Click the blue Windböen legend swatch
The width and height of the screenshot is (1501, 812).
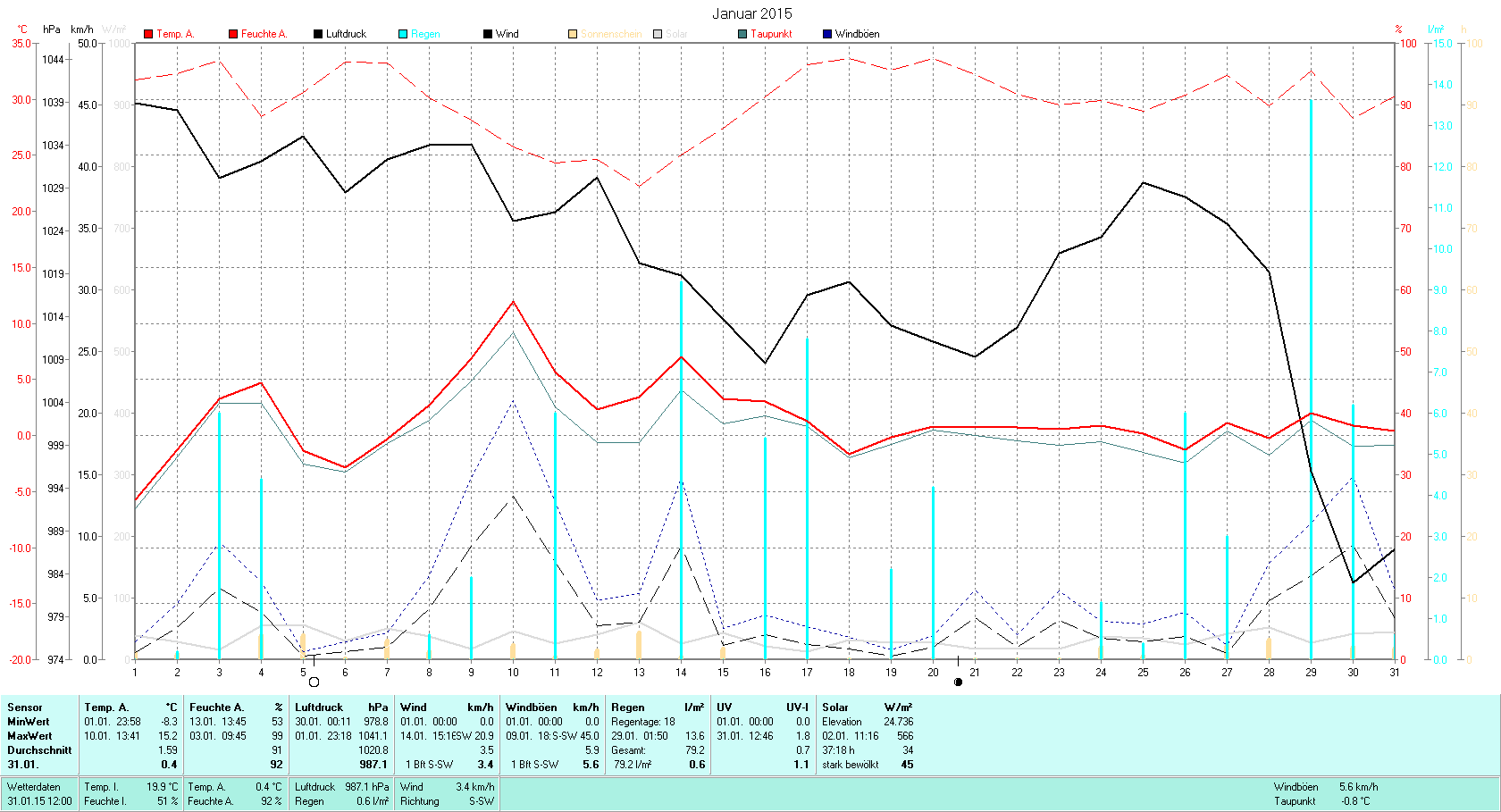[x=827, y=34]
